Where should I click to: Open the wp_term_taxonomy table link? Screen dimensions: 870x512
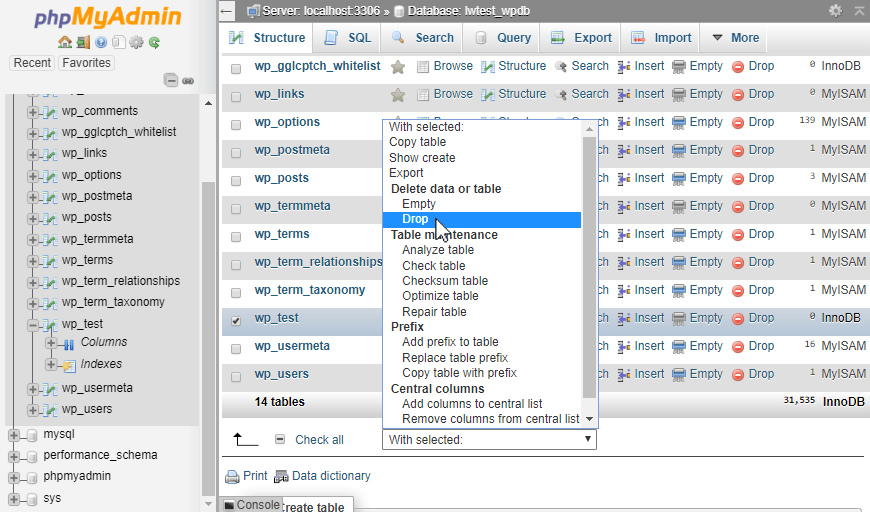pyautogui.click(x=310, y=290)
